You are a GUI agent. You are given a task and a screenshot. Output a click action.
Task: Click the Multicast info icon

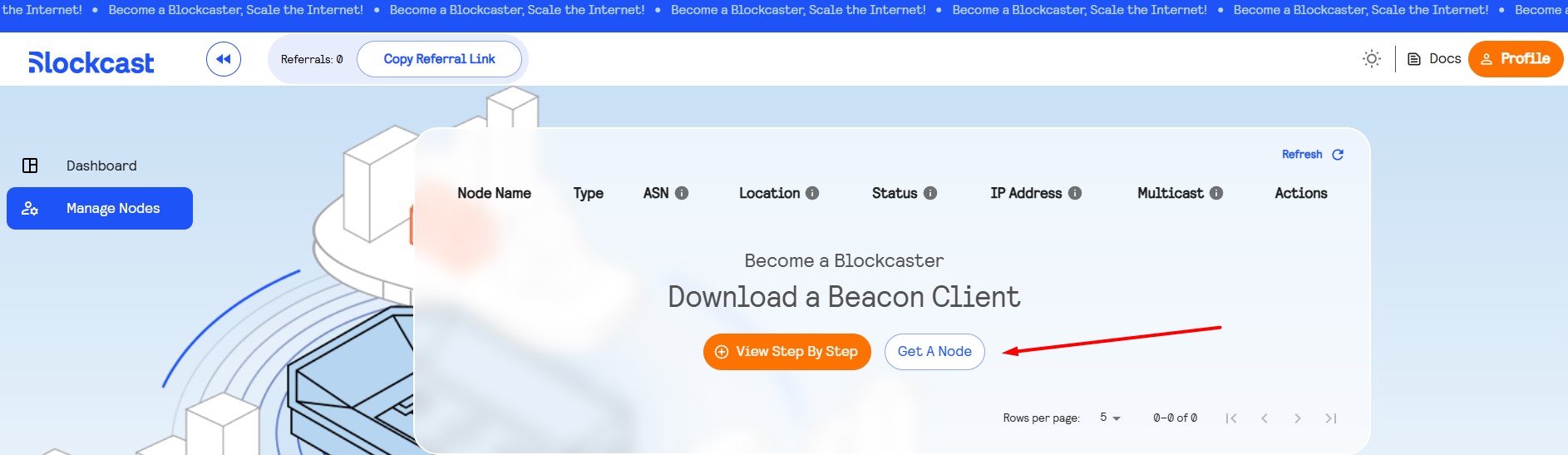click(1216, 193)
